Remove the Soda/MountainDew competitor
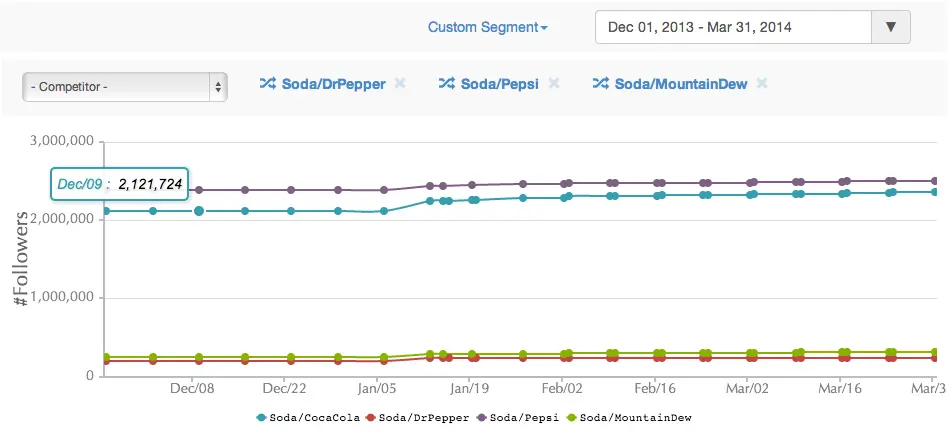The image size is (950, 439). pos(762,84)
